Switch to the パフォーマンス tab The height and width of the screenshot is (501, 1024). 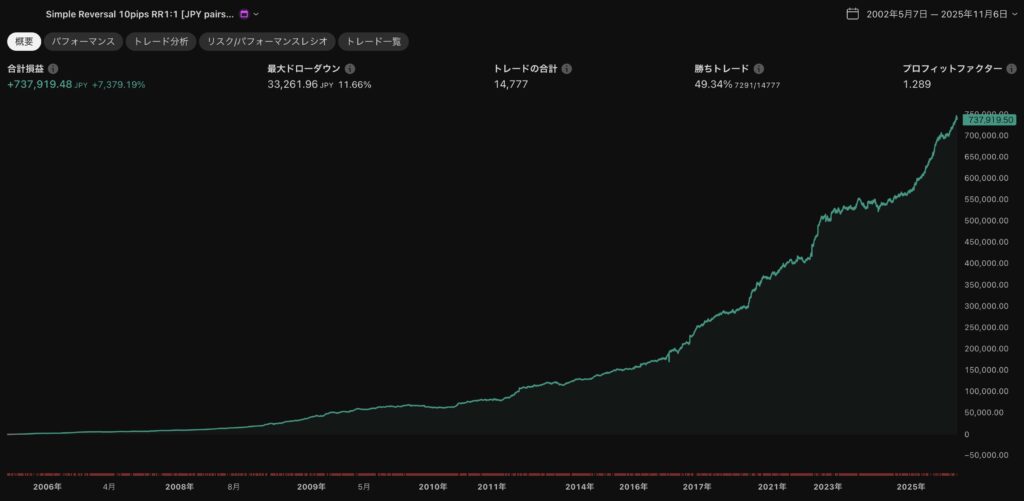click(83, 42)
